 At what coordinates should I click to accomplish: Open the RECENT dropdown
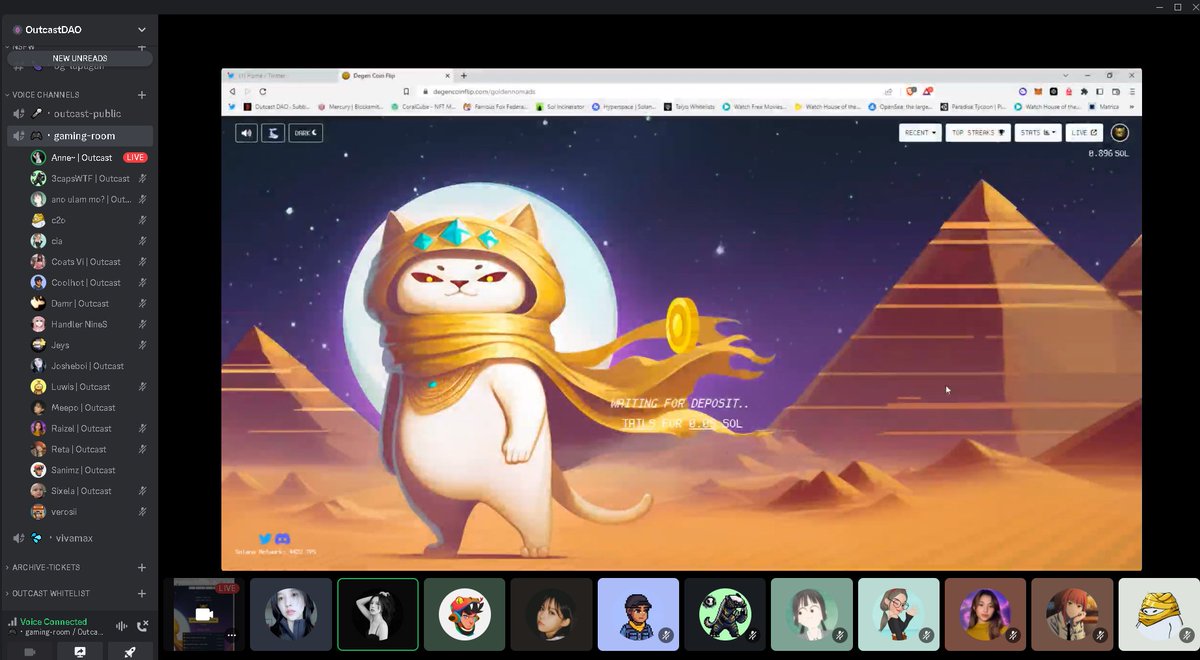coord(920,132)
